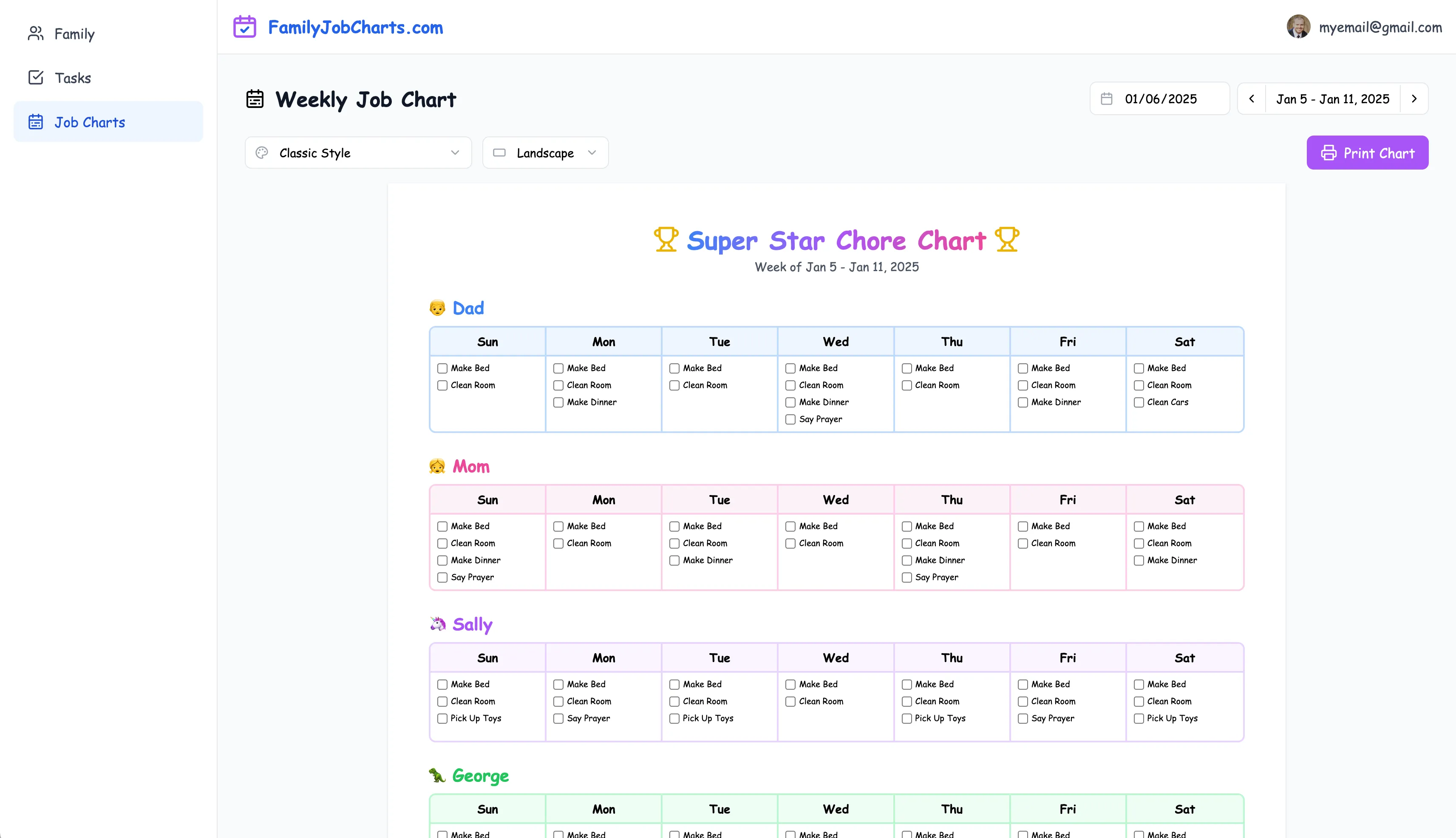Click the Sat column header in Mom's table
Viewport: 1456px width, 838px height.
(x=1184, y=500)
